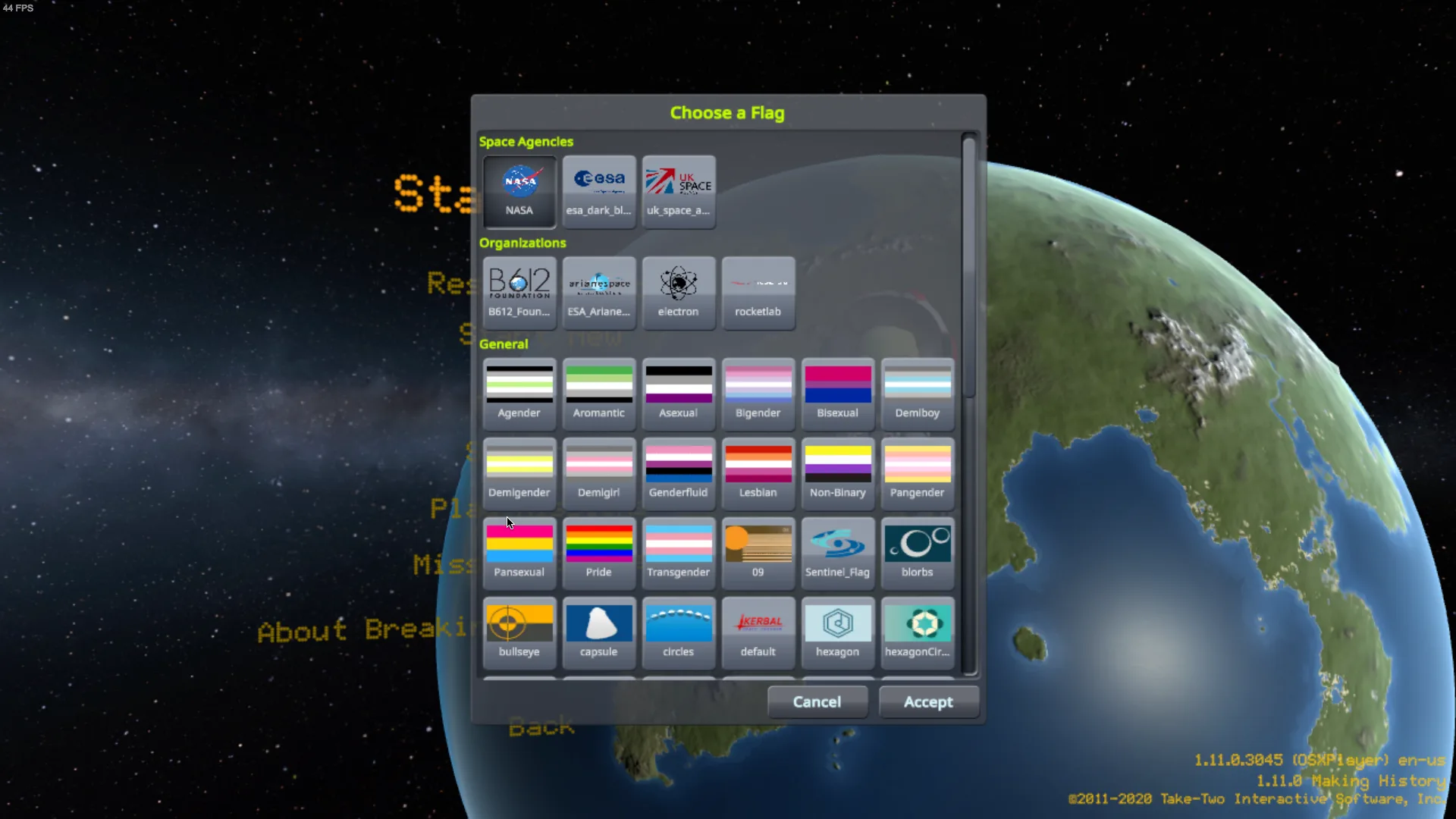Select the Agender flag
1456x819 pixels.
(x=519, y=394)
